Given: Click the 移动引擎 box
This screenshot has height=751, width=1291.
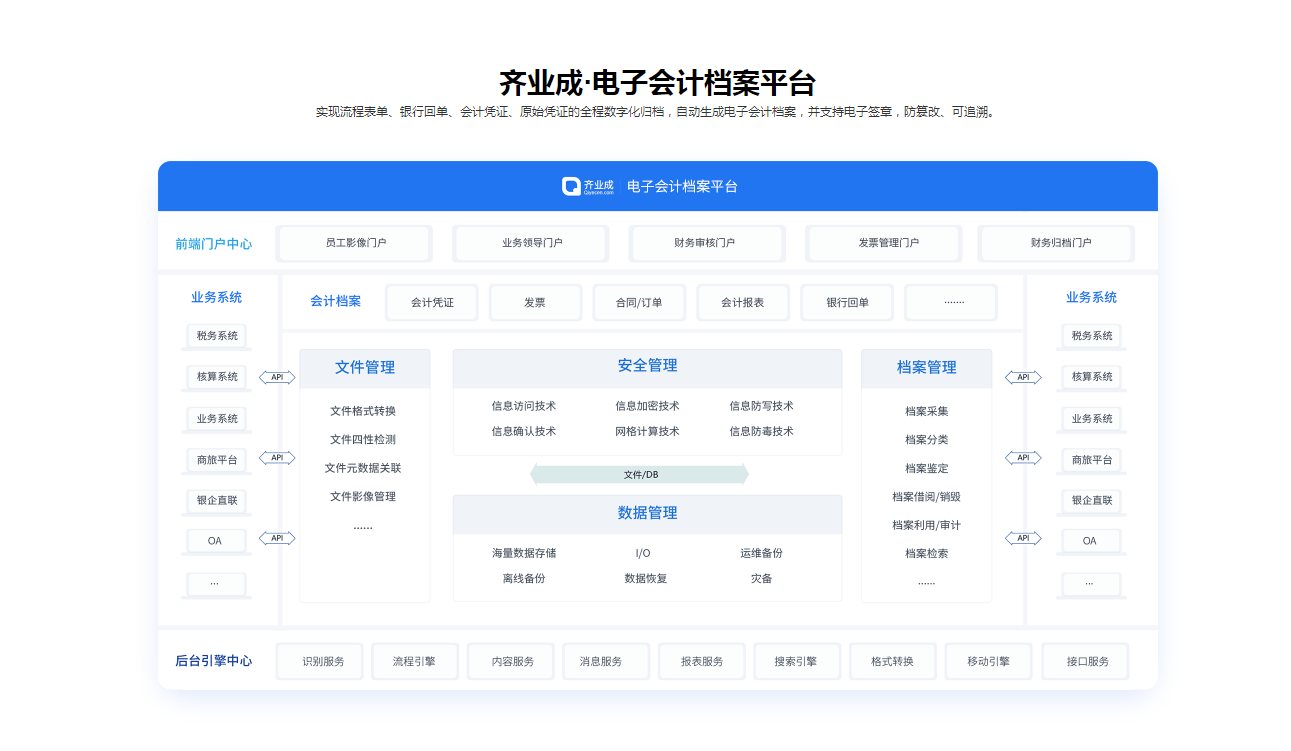Looking at the screenshot, I should pyautogui.click(x=988, y=662).
